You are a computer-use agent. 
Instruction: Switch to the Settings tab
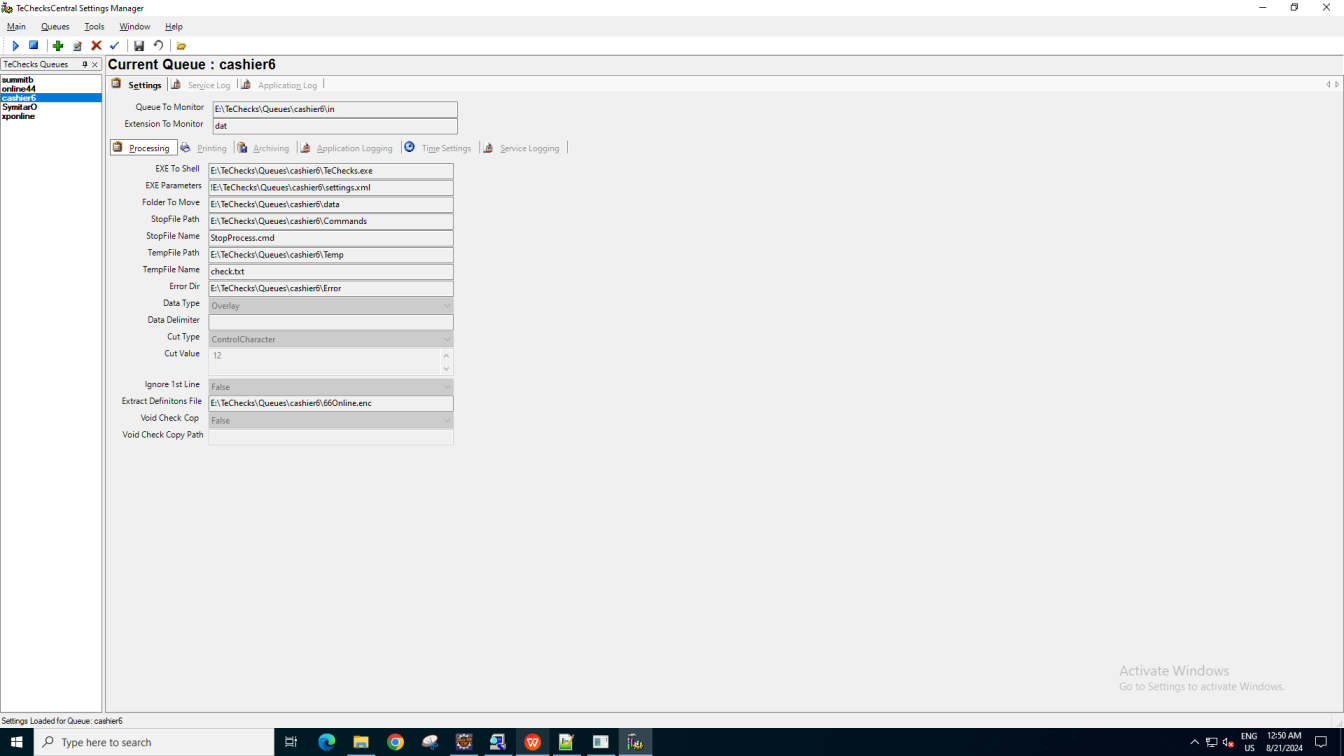[x=136, y=85]
